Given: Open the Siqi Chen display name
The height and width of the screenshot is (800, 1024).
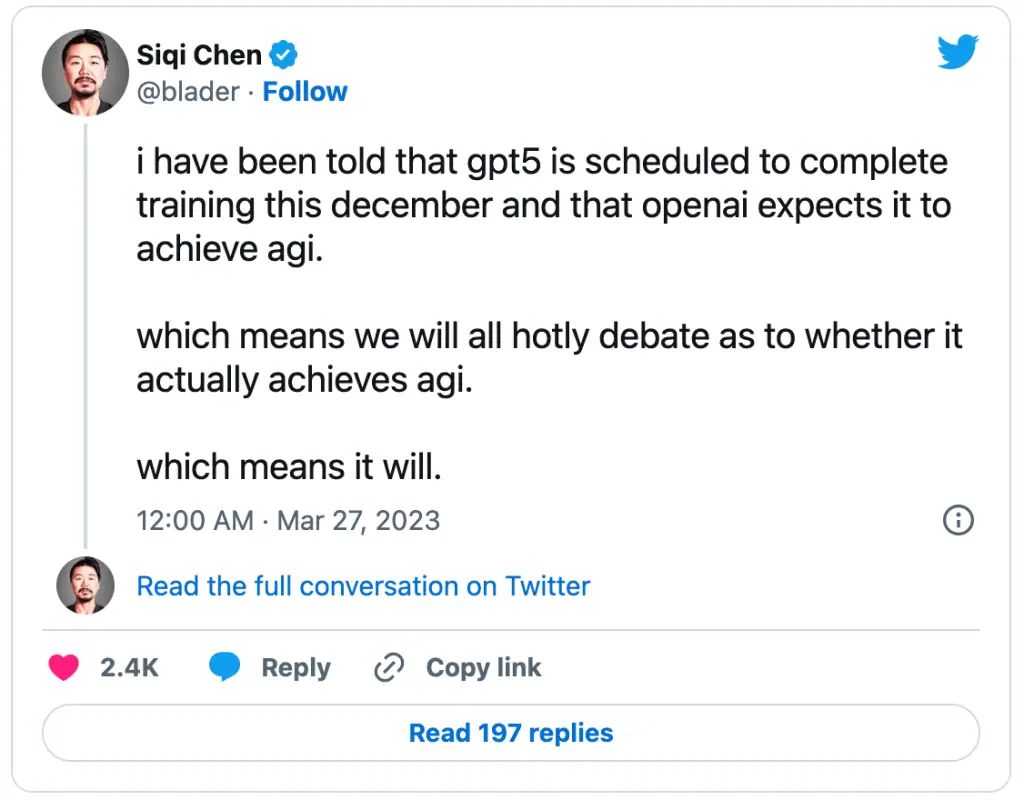Looking at the screenshot, I should [198, 56].
